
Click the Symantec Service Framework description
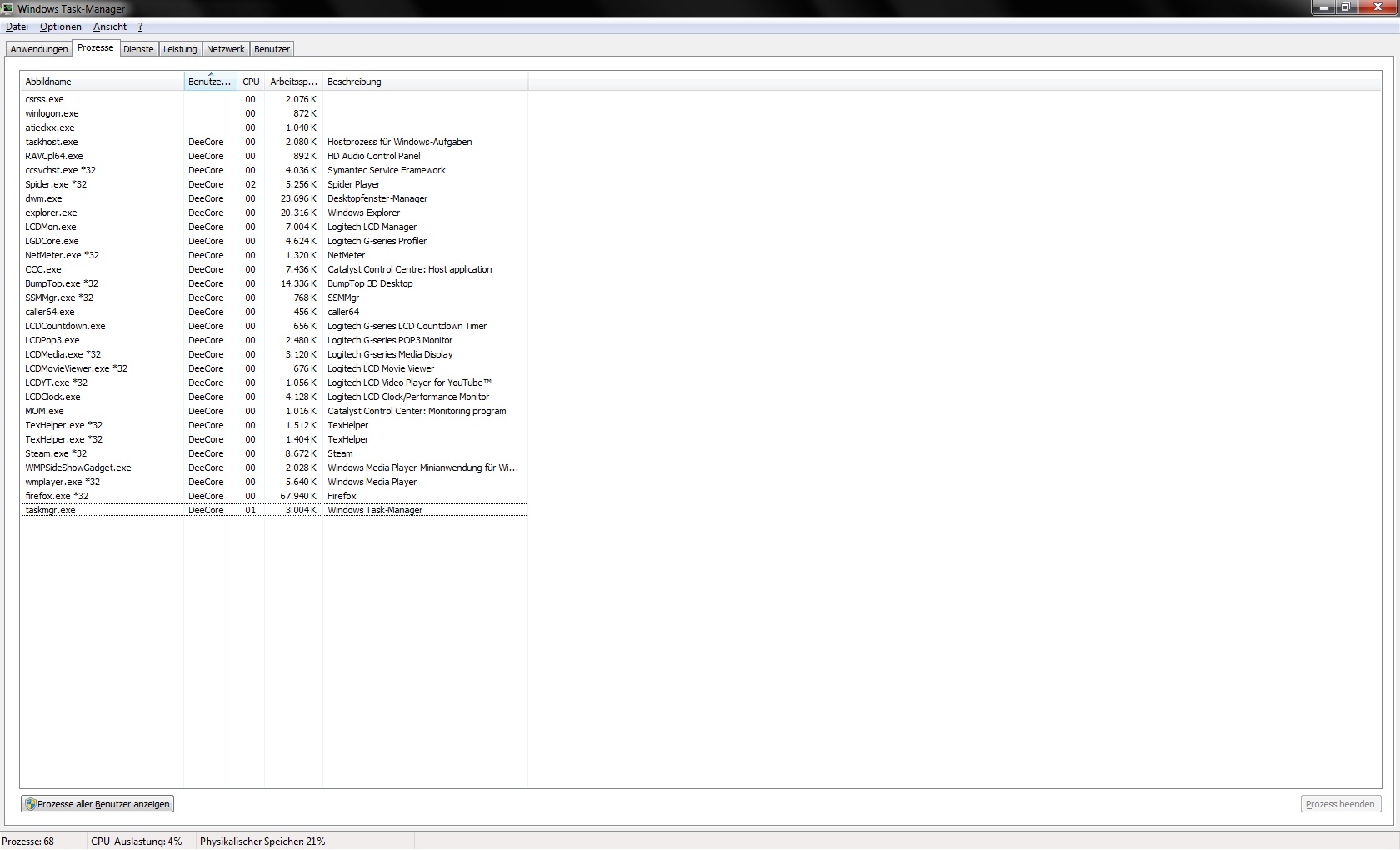387,170
